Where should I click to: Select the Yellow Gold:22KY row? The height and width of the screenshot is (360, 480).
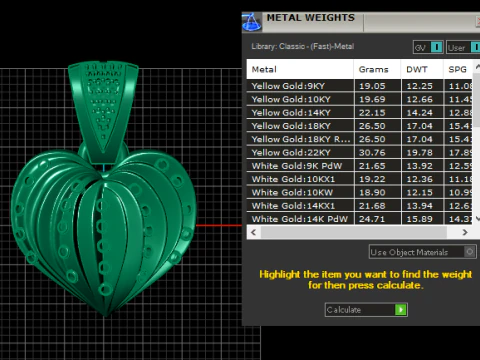[x=359, y=153]
